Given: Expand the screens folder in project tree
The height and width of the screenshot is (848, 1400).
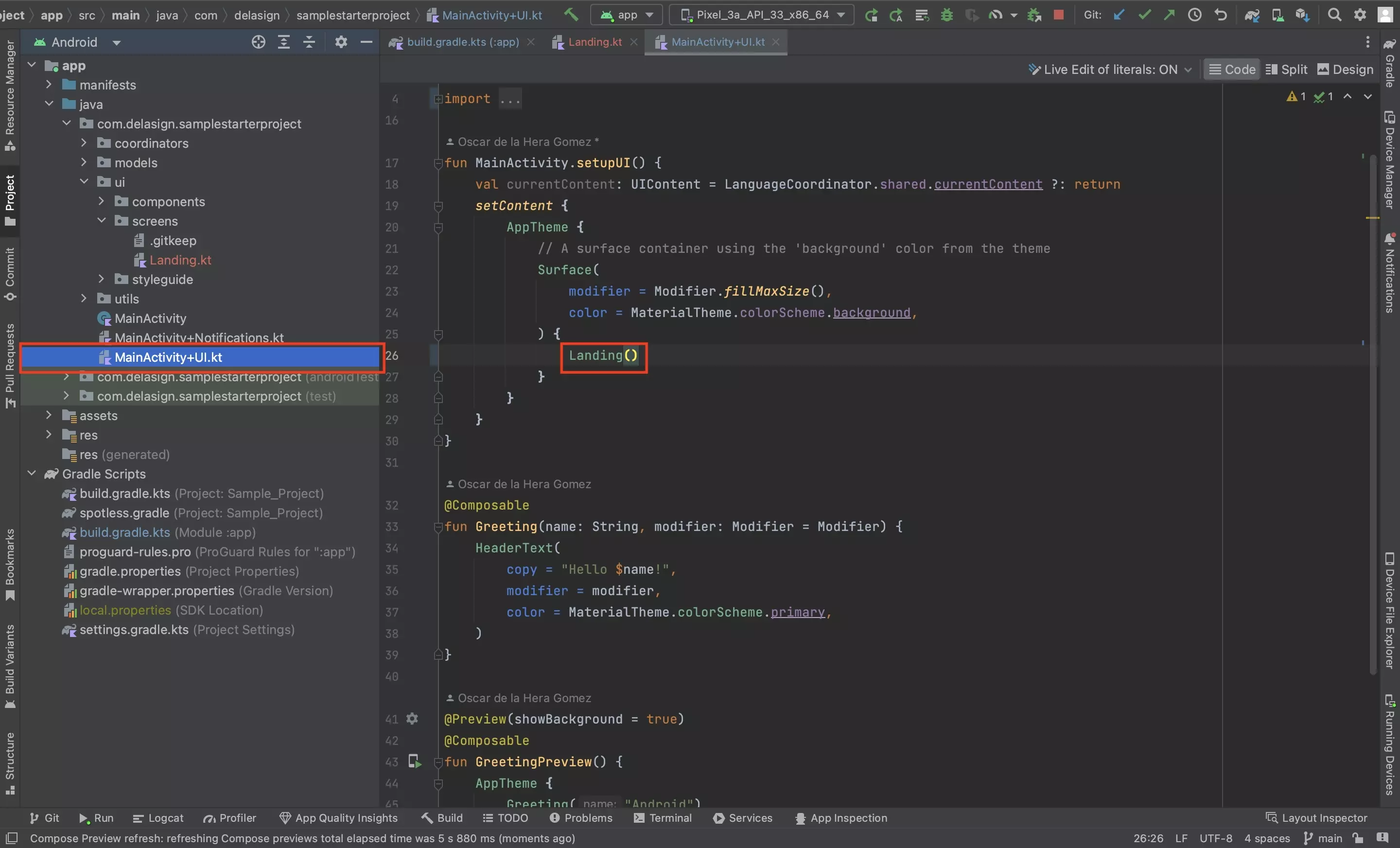Looking at the screenshot, I should [x=102, y=220].
